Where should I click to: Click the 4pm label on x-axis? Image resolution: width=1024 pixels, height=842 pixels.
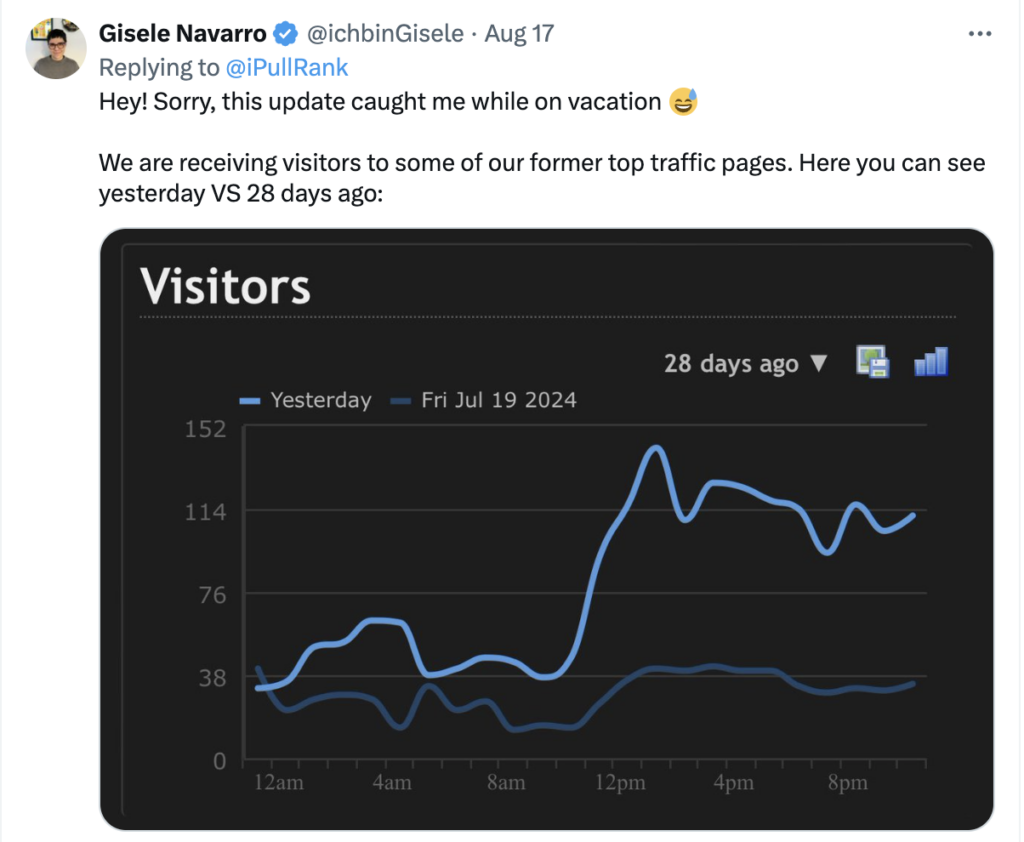[733, 783]
